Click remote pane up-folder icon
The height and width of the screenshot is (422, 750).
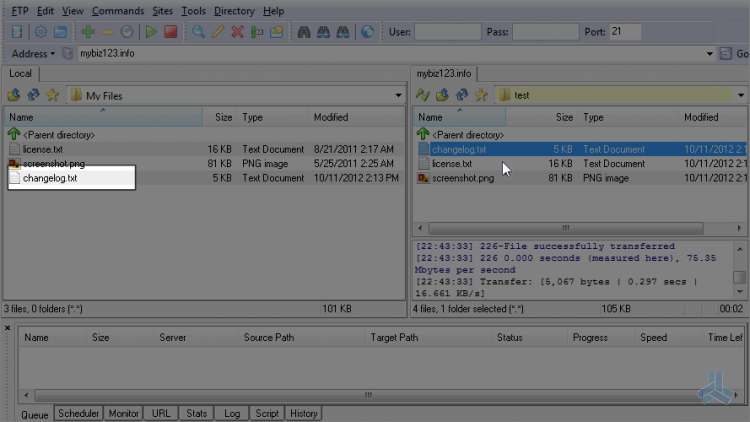[x=442, y=95]
